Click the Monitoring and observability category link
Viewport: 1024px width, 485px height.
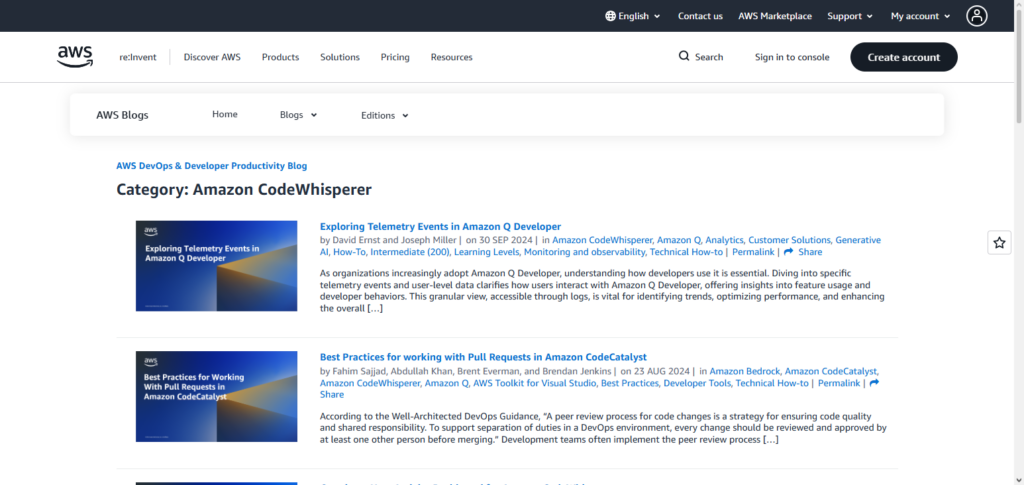point(584,252)
